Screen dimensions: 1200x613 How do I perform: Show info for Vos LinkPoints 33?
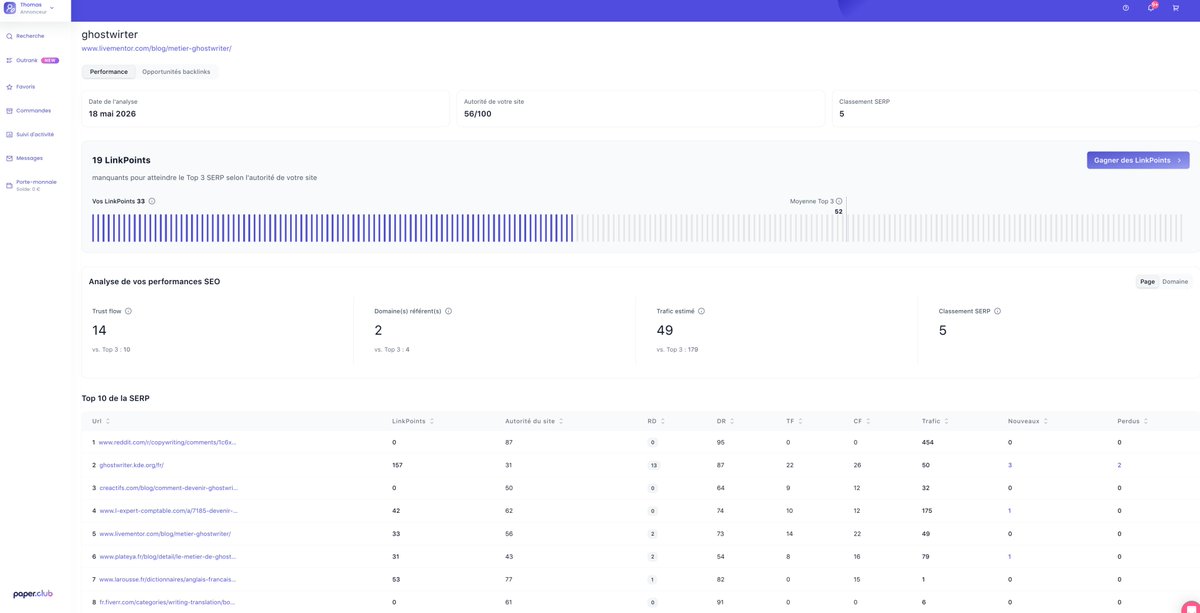152,201
